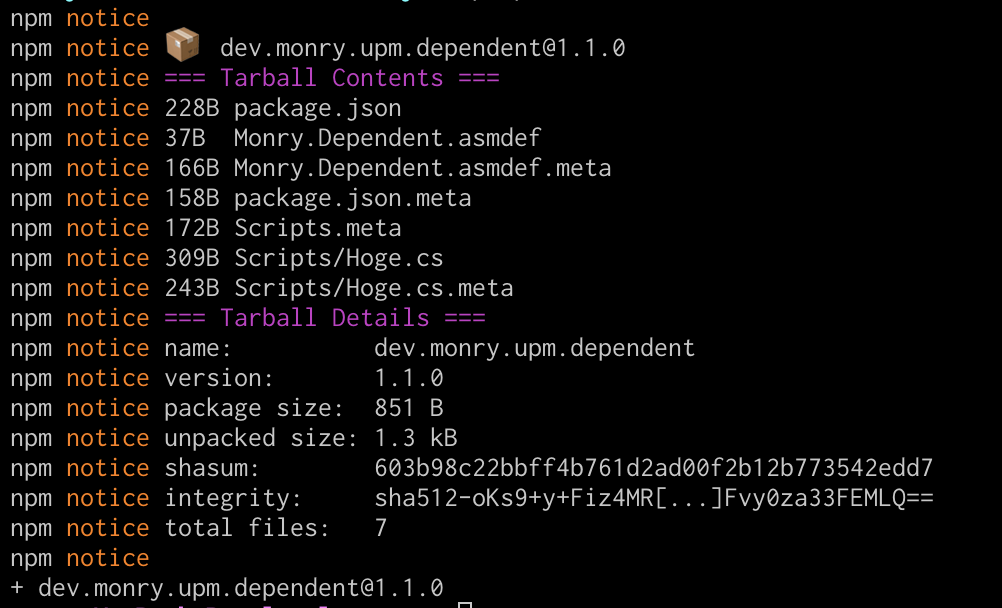Click the 'unpacked size:' label
This screenshot has height=608, width=1002.
coord(261,439)
